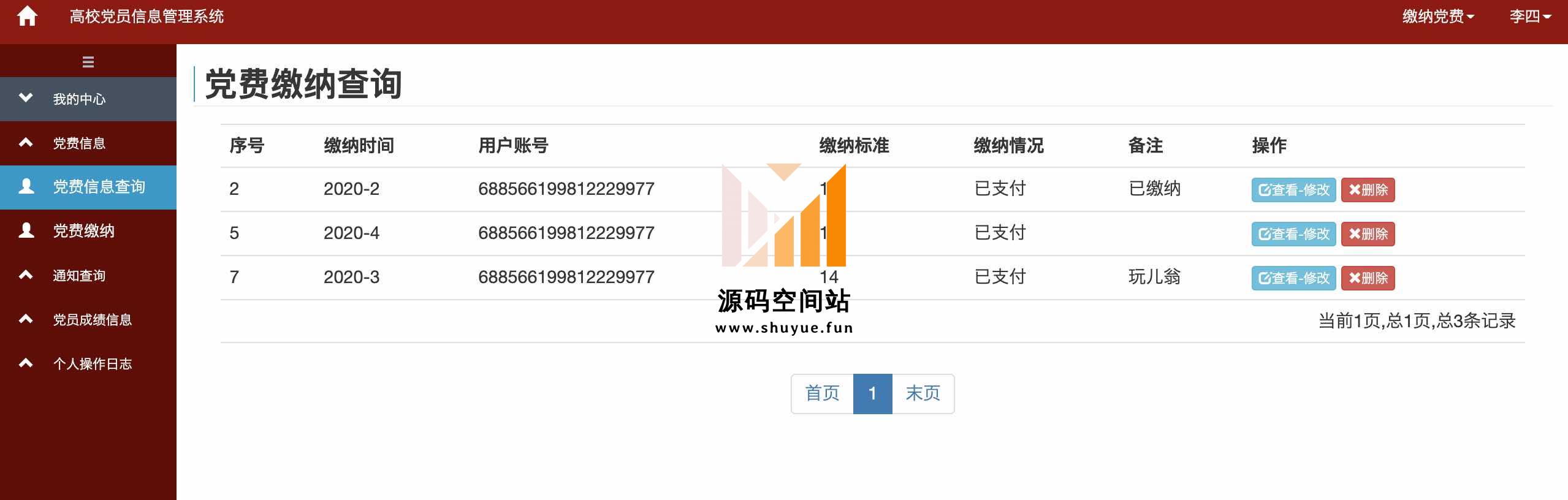1568x500 pixels.
Task: Click 删除 for record 2020-2
Action: pos(1368,190)
